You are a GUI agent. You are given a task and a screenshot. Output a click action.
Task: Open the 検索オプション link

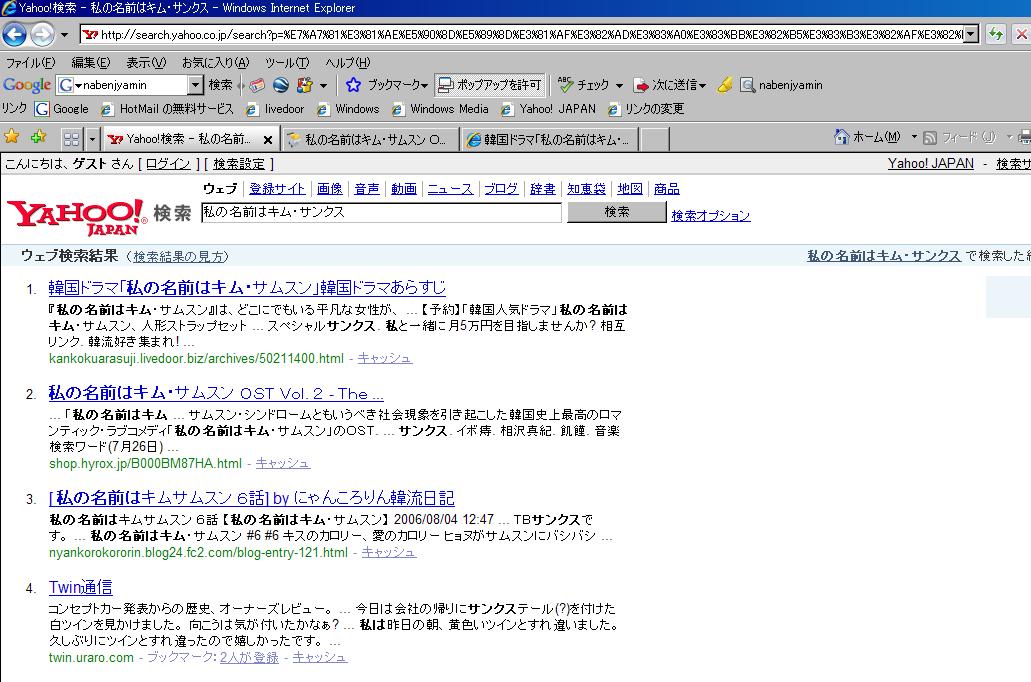710,216
